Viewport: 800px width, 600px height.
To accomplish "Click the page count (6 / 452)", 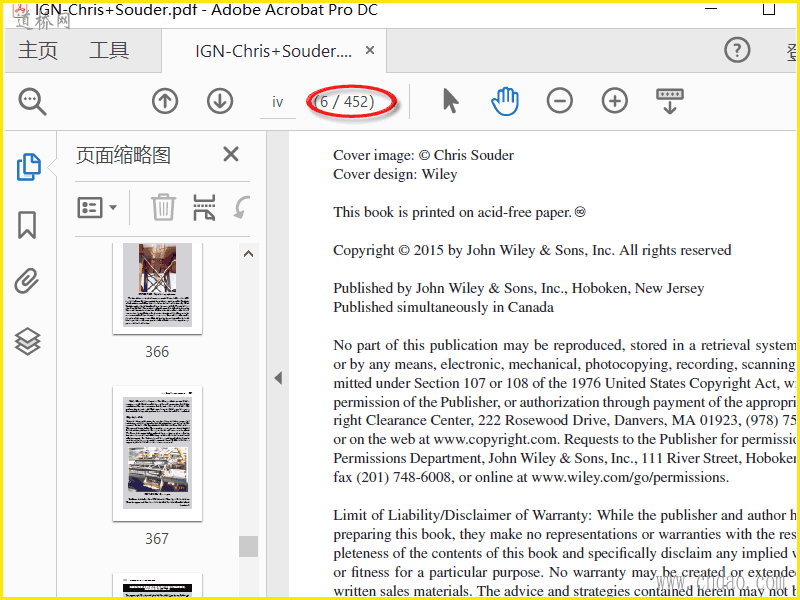I will pos(344,102).
